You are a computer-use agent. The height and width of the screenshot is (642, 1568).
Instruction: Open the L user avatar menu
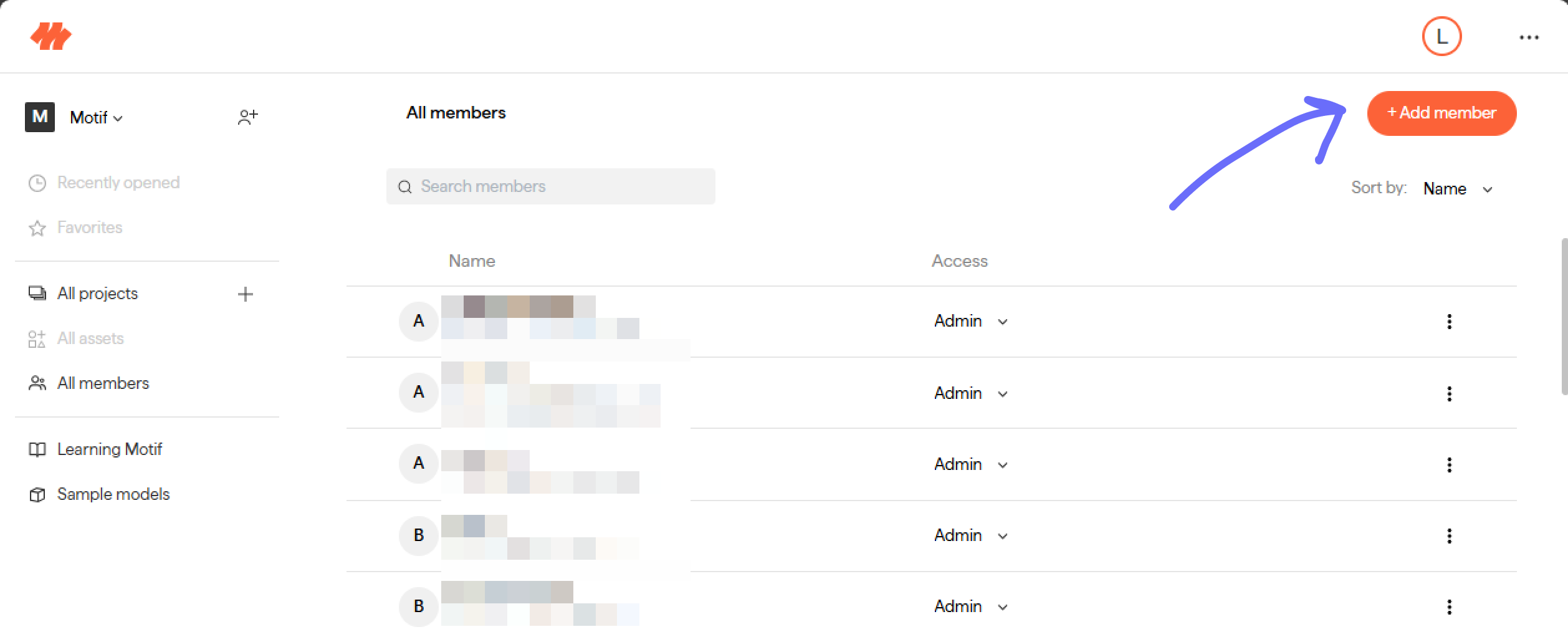[1441, 37]
